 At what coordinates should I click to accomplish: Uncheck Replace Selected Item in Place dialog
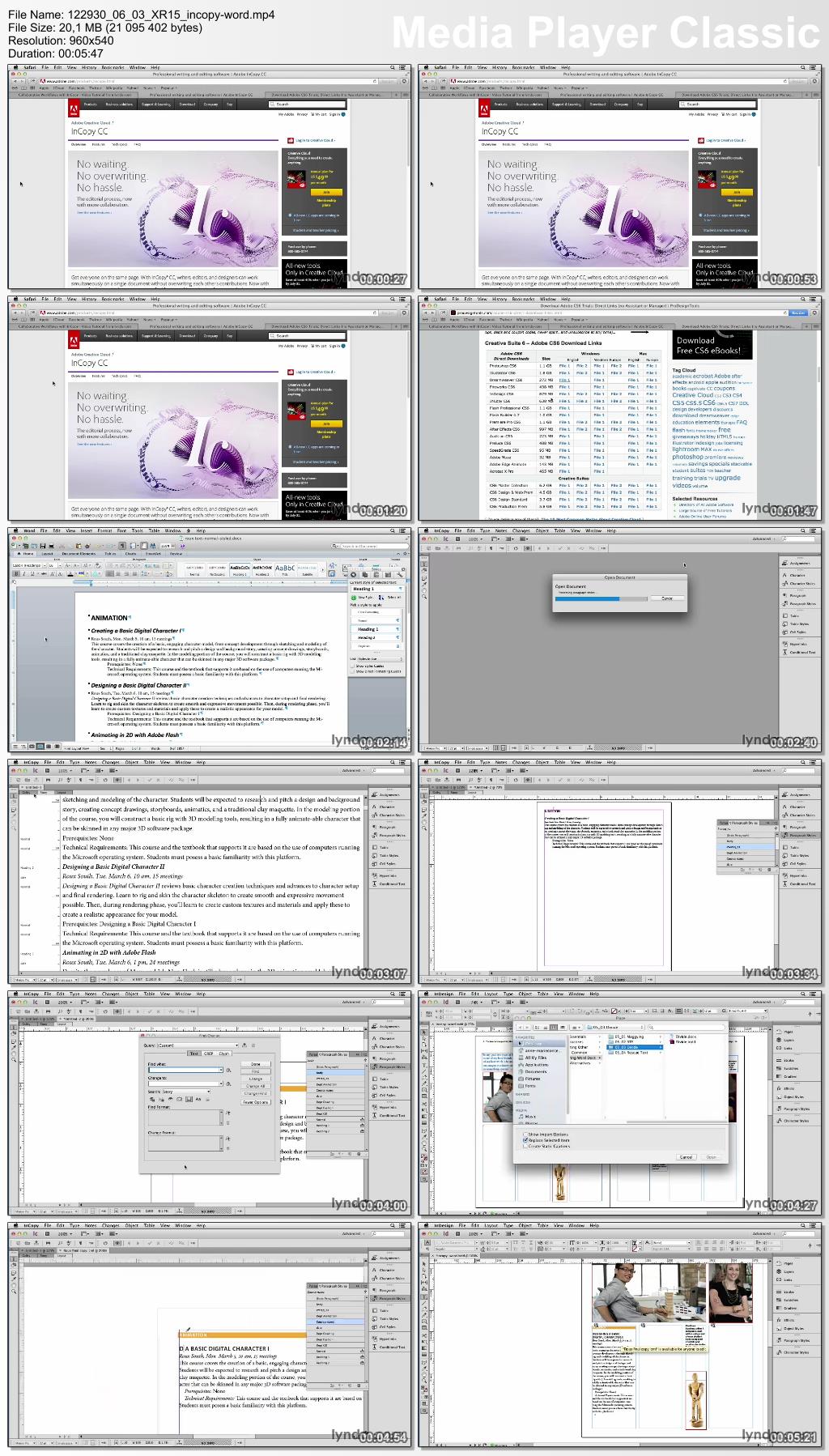tap(525, 1140)
